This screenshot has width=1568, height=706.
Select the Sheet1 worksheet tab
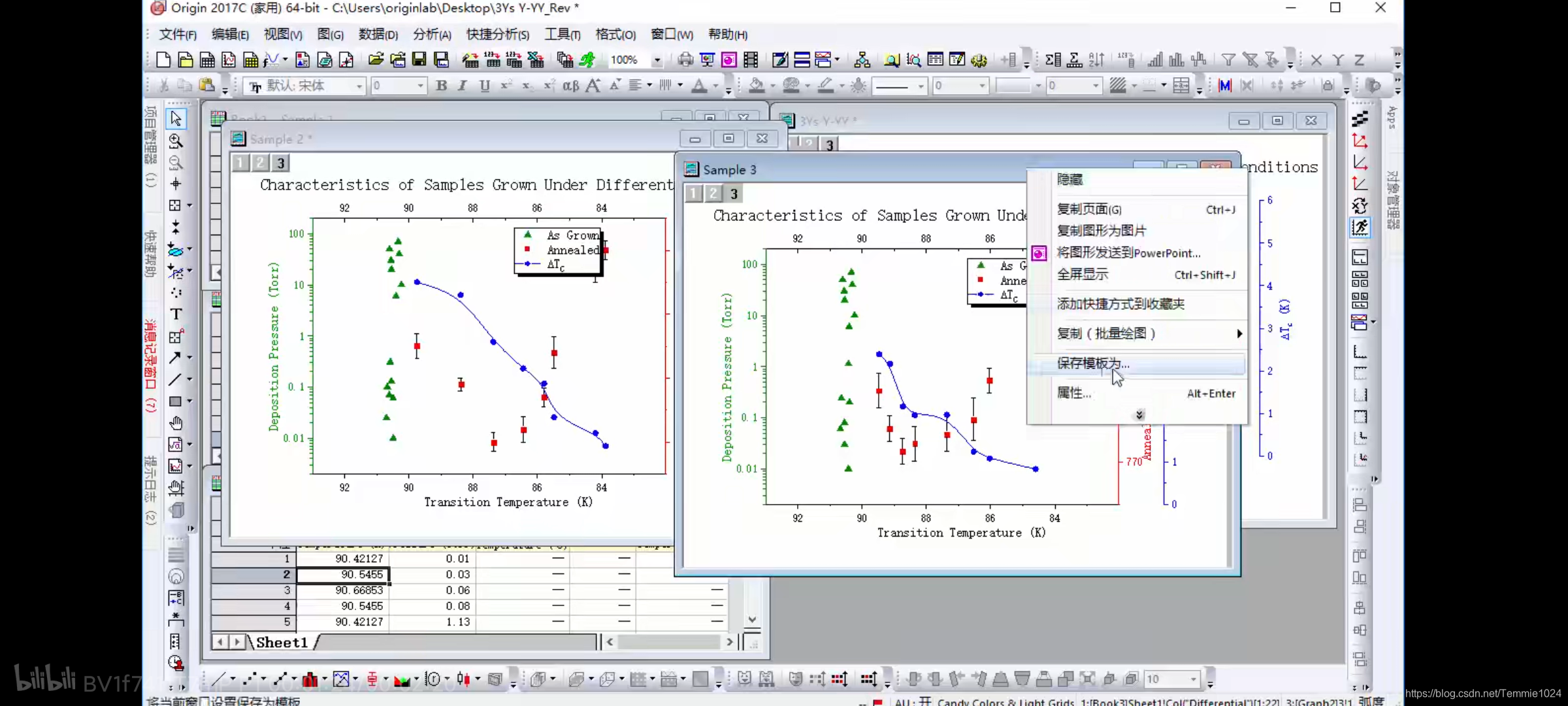282,643
